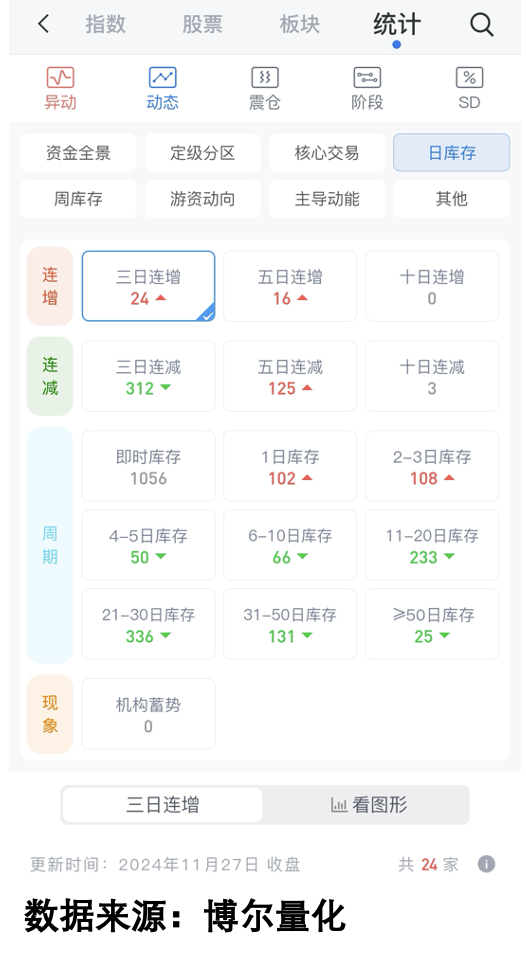
Task: Select the 游资动向 chip
Action: 202,199
